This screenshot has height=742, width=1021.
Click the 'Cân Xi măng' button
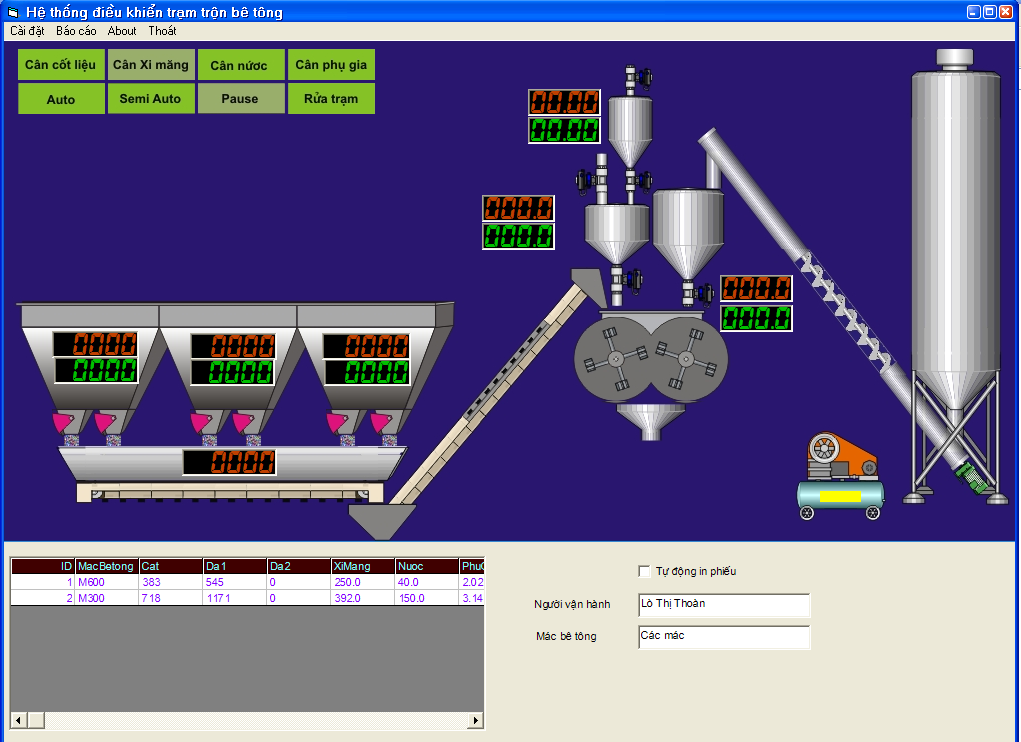tap(151, 65)
